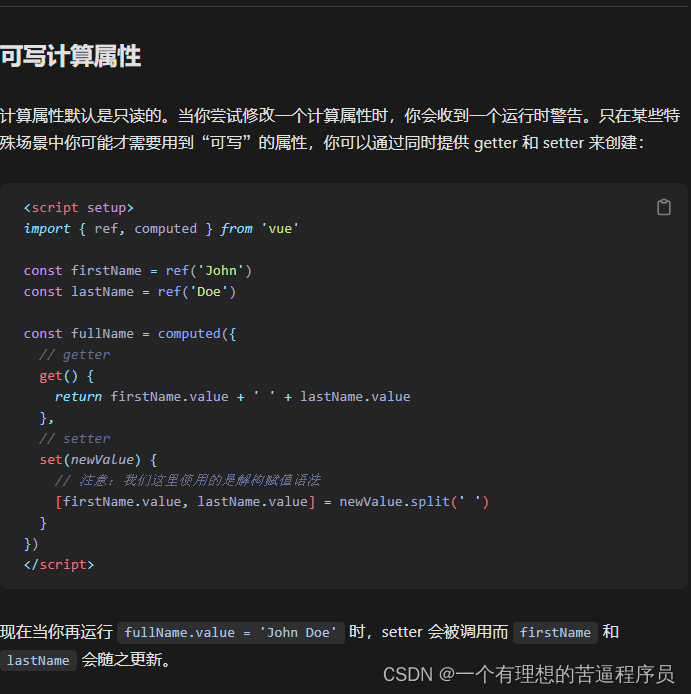Screen dimensions: 691x694
Task: Click the paragraph starting 计算属性默认是只读的
Action: [340, 129]
